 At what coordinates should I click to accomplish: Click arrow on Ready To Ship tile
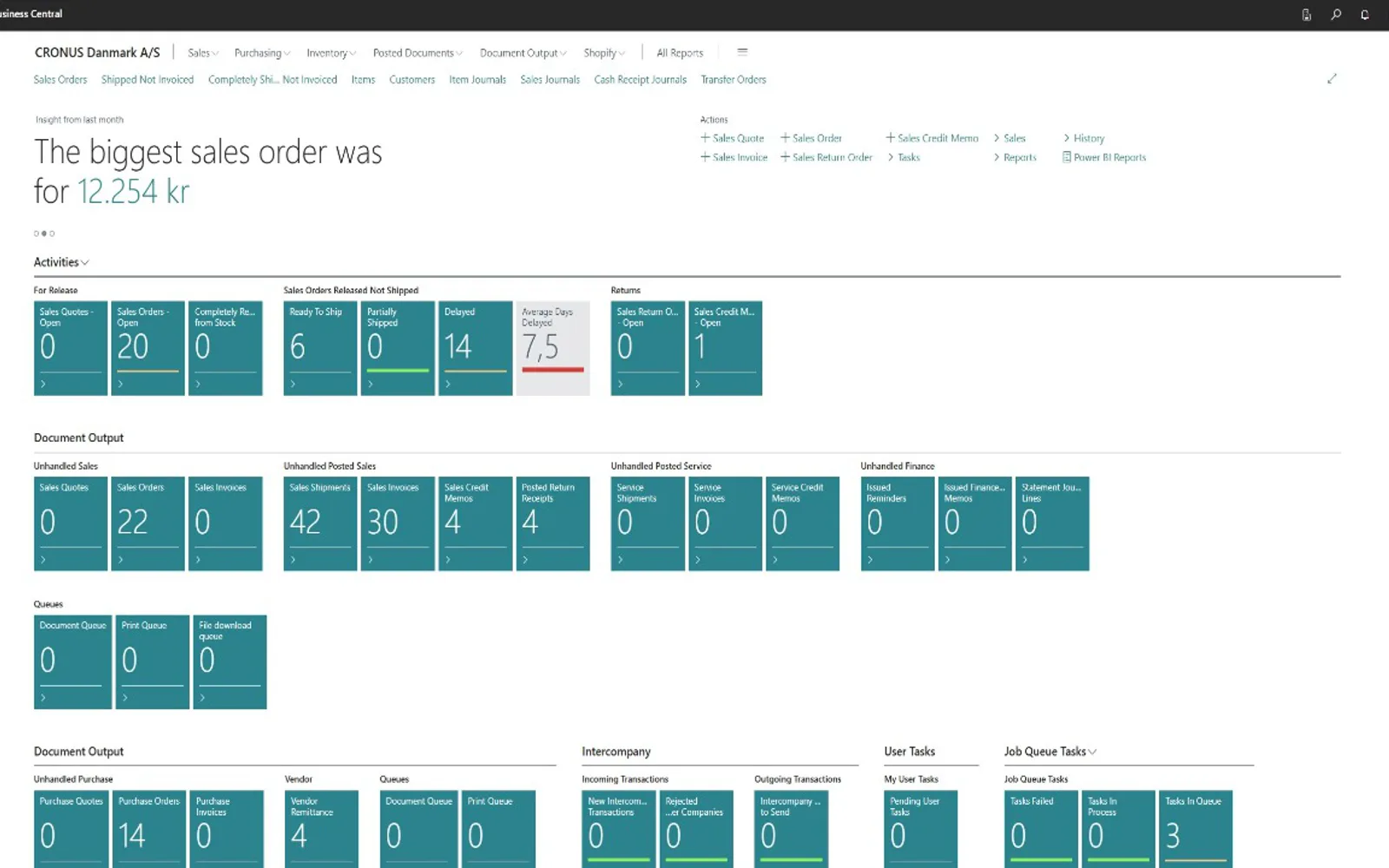(293, 384)
